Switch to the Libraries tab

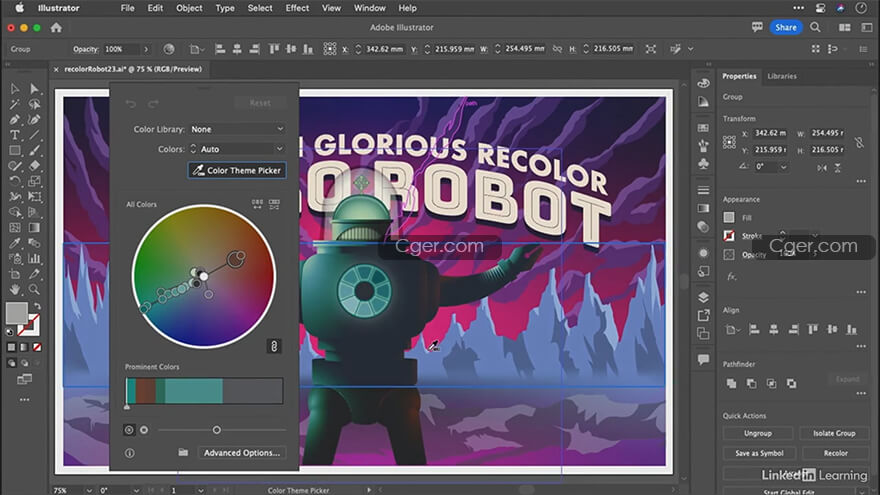click(782, 76)
